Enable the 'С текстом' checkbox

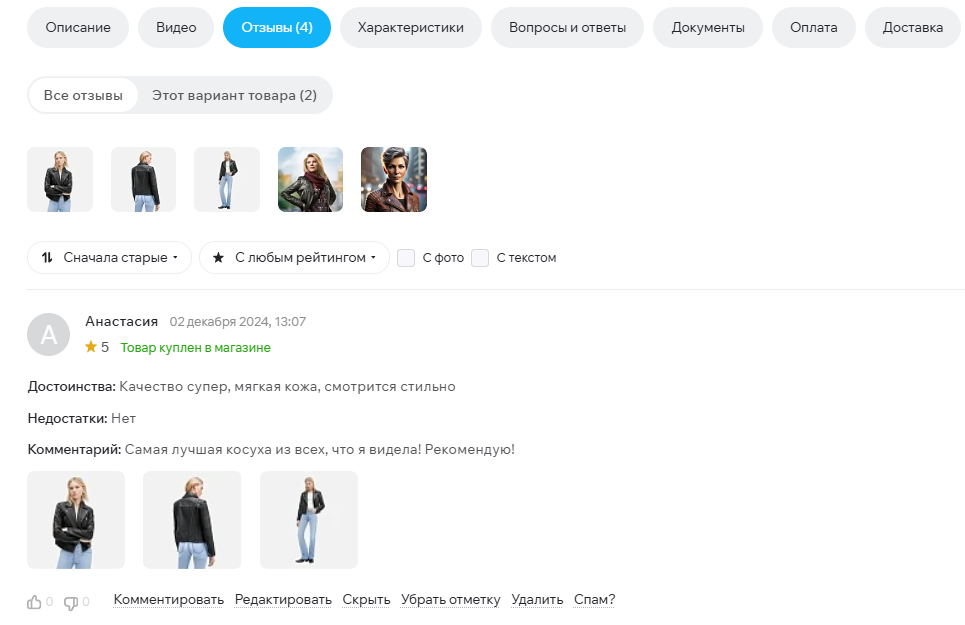coord(480,258)
